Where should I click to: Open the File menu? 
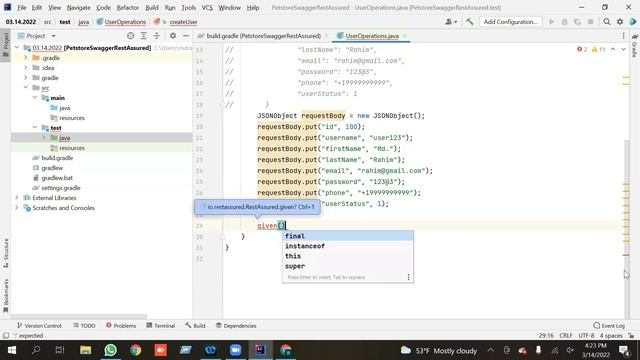(x=22, y=7)
